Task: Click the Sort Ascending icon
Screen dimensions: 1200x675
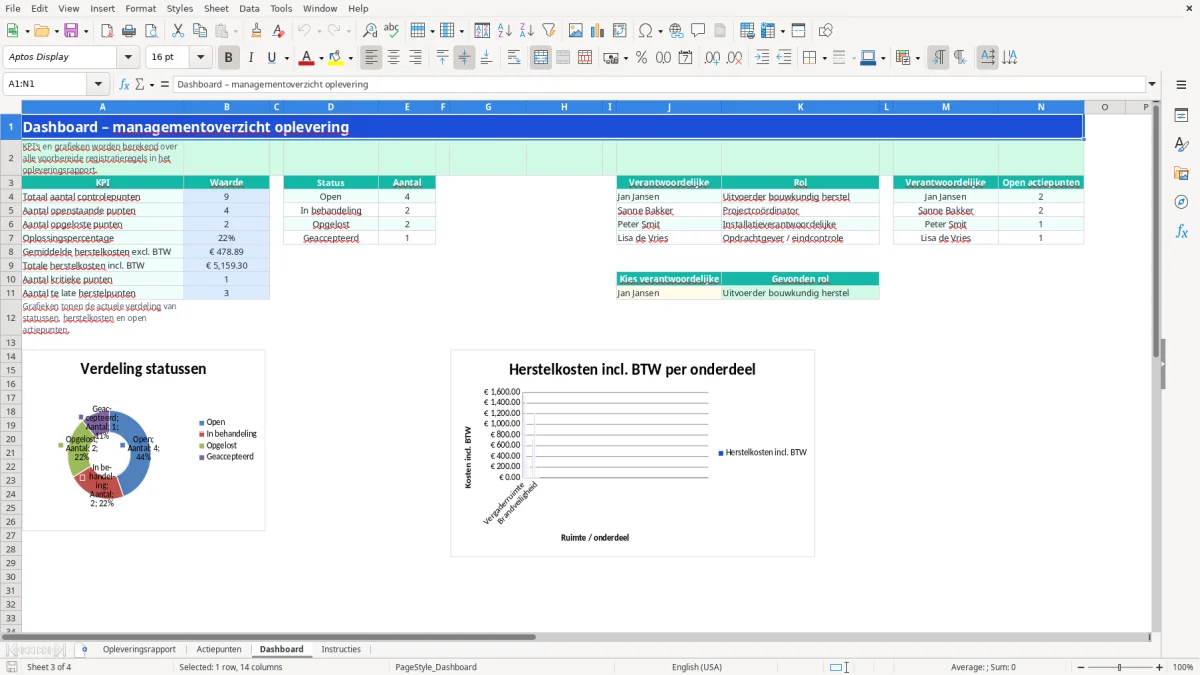Action: [504, 31]
